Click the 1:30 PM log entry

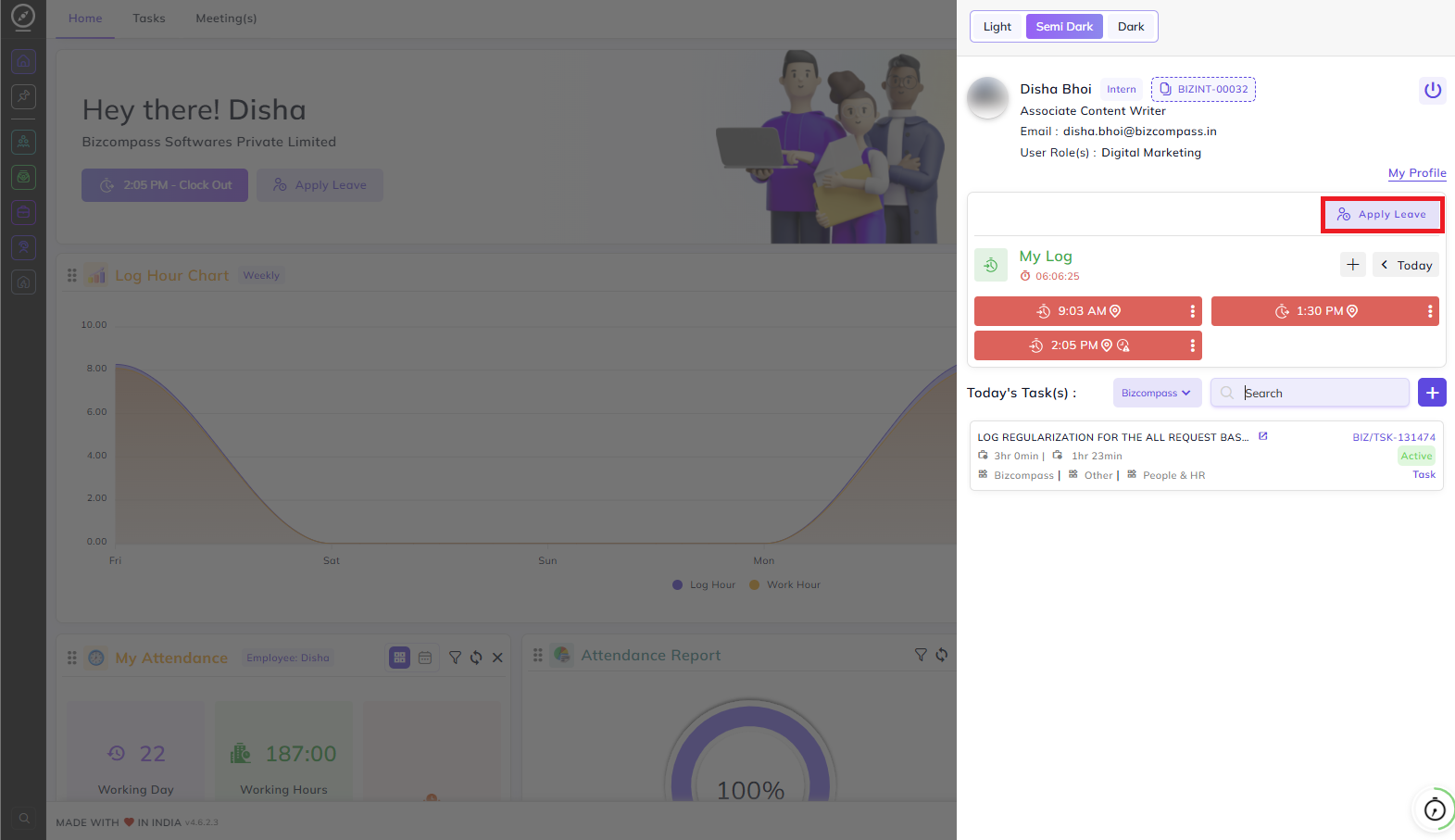1325,311
